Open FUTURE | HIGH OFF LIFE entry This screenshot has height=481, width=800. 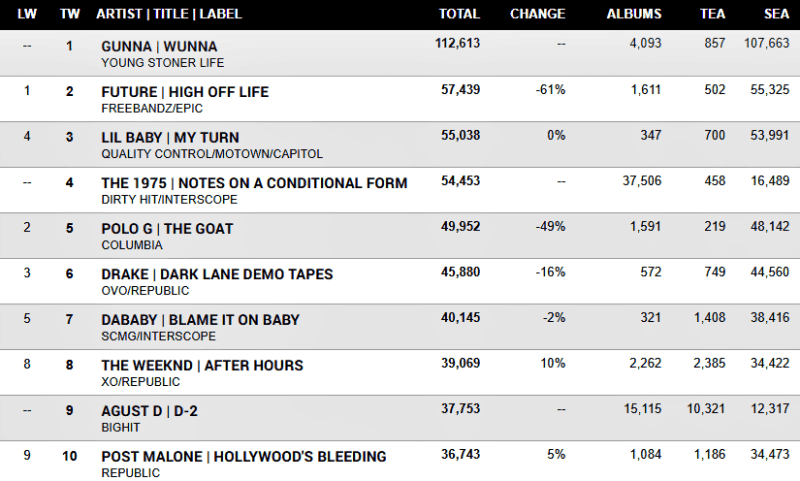pos(185,92)
